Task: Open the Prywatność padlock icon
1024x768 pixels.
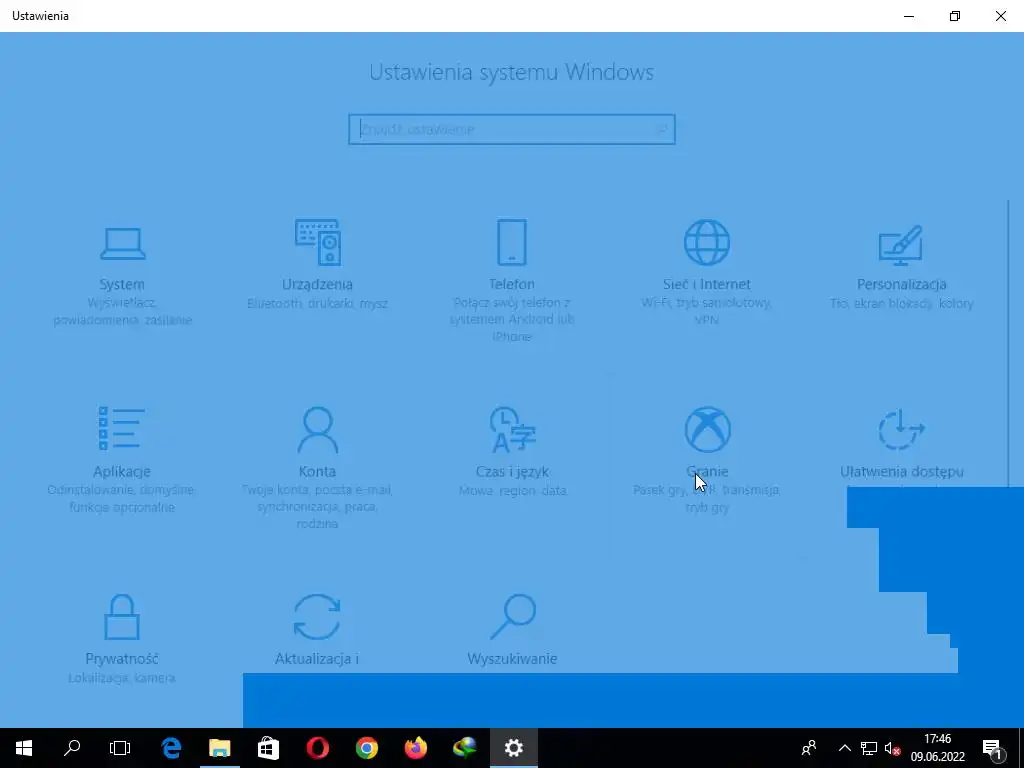Action: tap(122, 616)
